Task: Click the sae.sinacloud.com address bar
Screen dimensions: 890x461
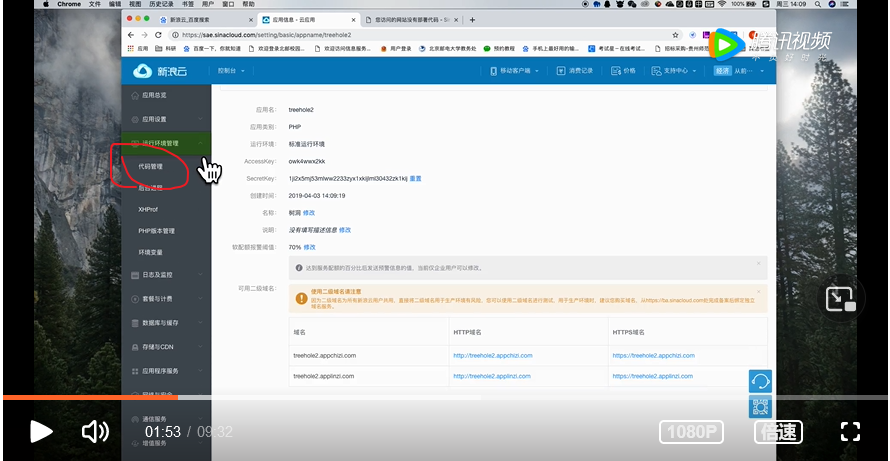Action: point(420,35)
